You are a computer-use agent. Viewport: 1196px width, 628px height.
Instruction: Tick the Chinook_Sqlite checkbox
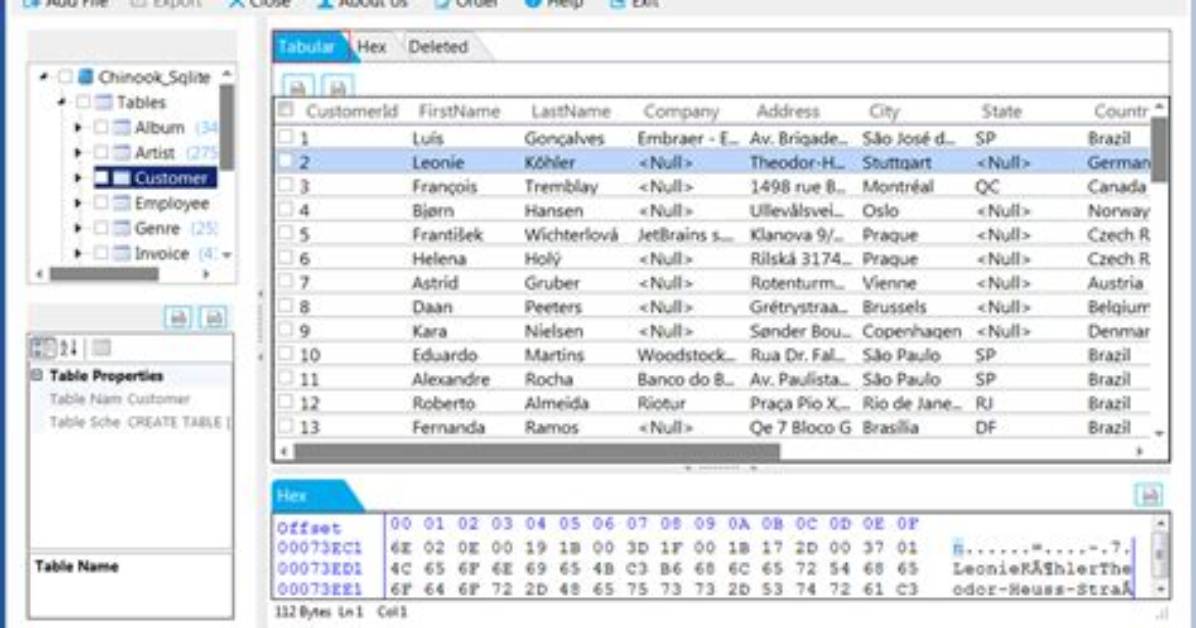click(66, 77)
